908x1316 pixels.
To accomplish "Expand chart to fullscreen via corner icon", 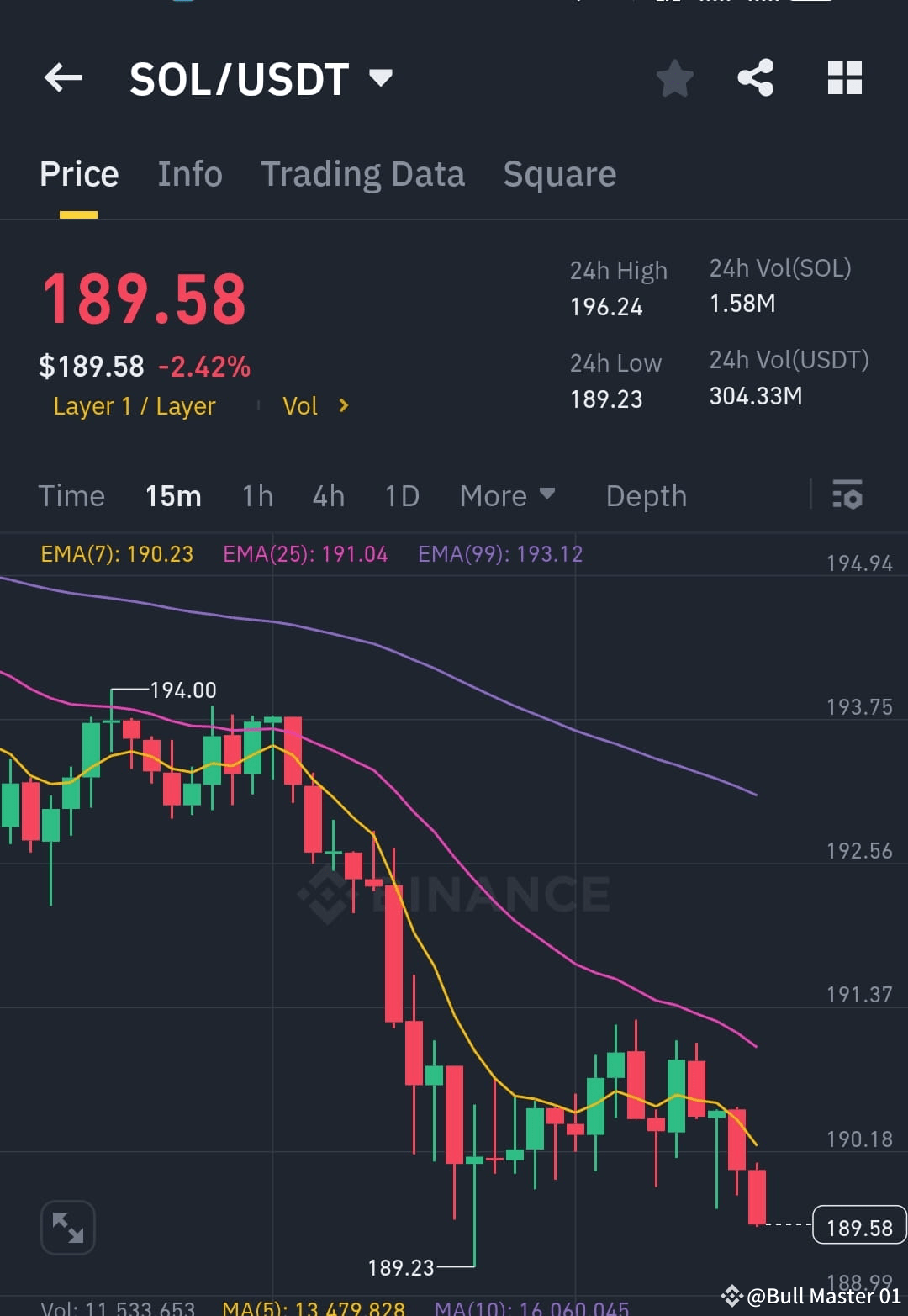I will click(67, 1227).
